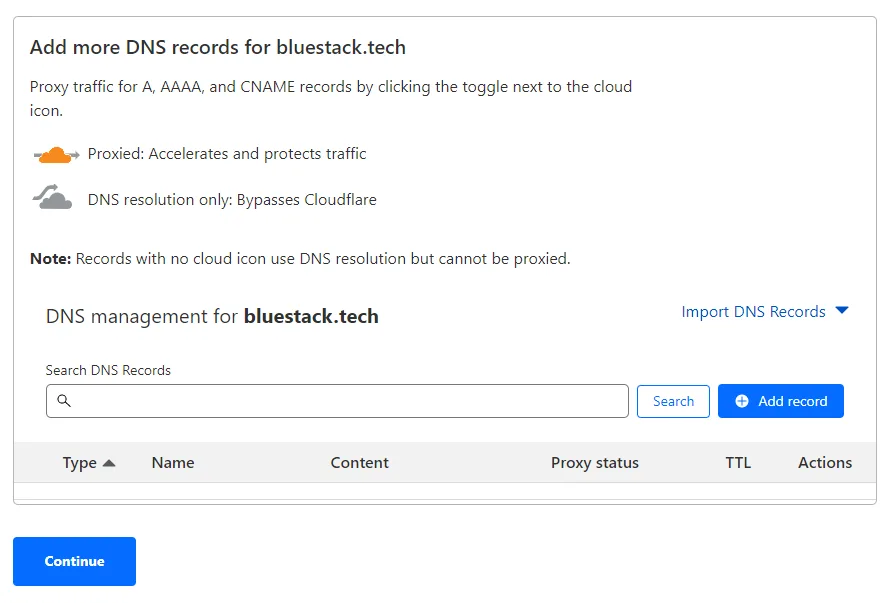Click 'Proxied: Accelerates and protects traffic' text
Viewport: 895px width, 603px height.
pos(227,154)
